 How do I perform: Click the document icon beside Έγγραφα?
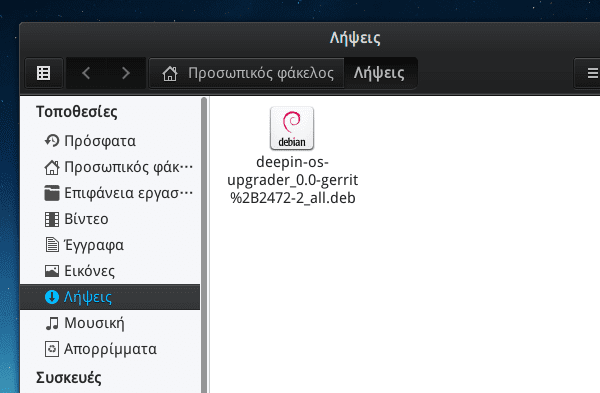(x=52, y=245)
